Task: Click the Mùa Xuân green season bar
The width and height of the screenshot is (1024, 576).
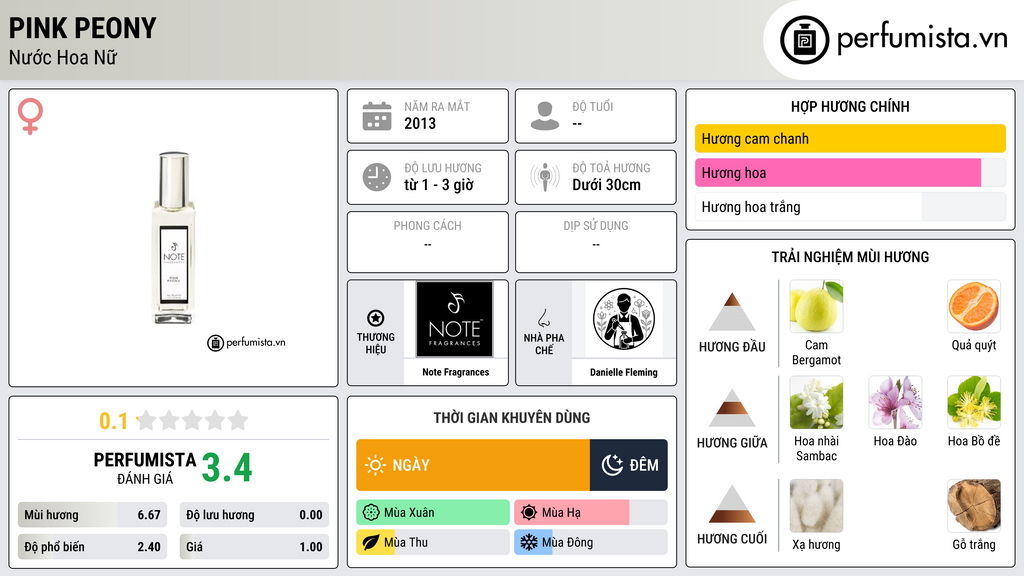Action: point(433,513)
